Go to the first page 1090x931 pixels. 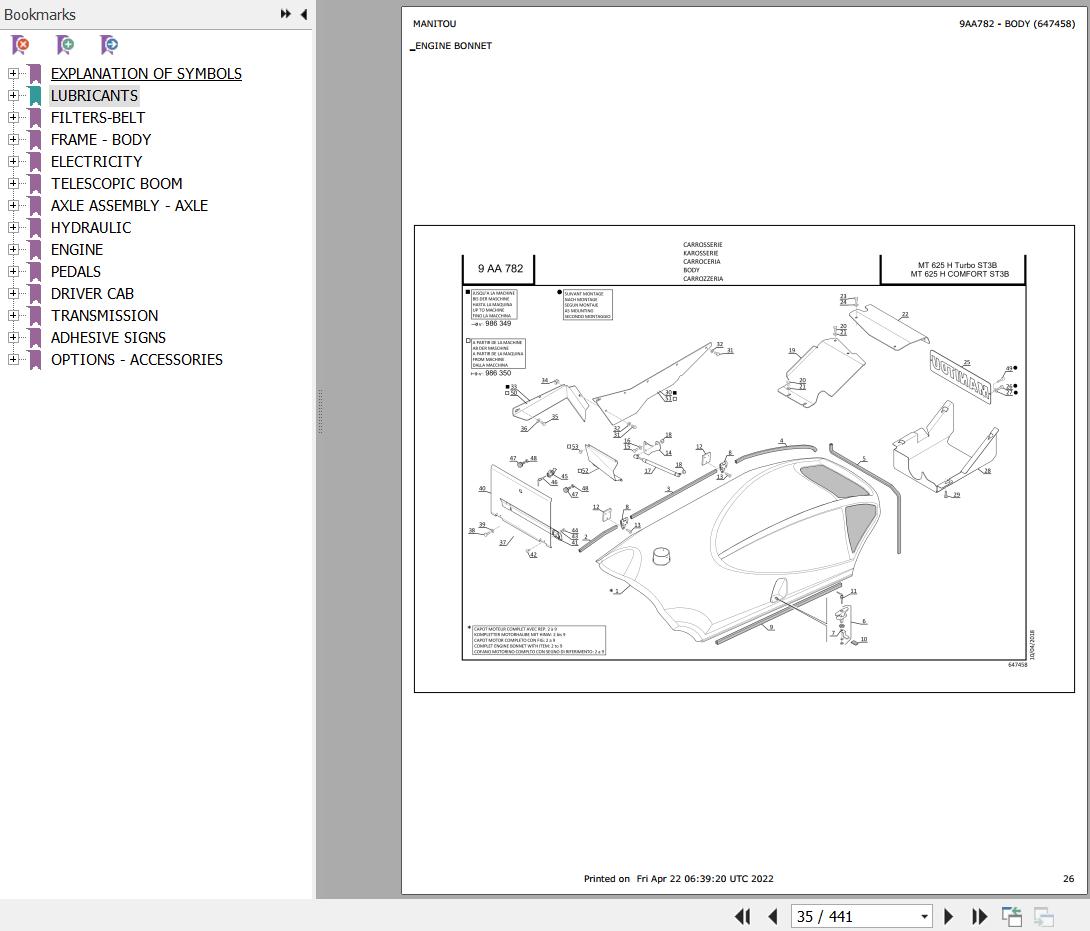click(742, 916)
